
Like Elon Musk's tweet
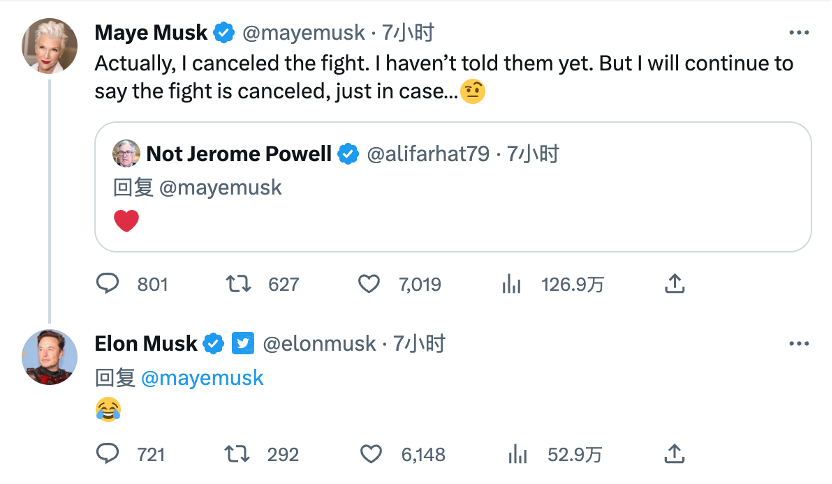tap(370, 454)
